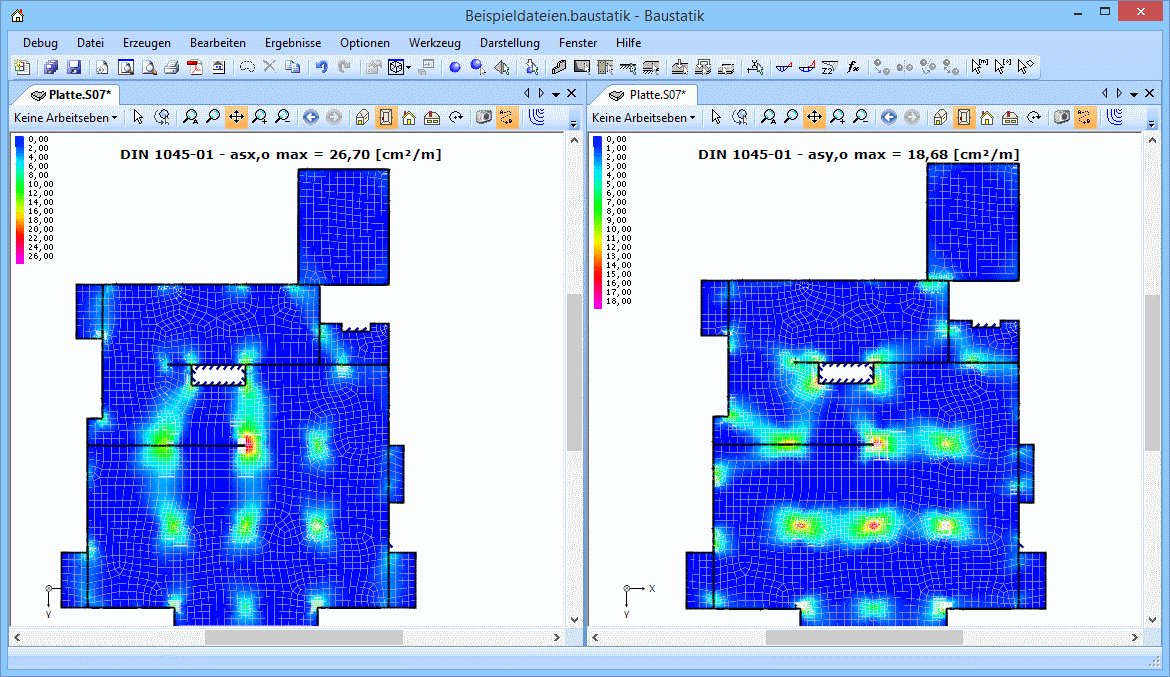The height and width of the screenshot is (677, 1170).
Task: Click the isolines icon in right pane toolbar
Action: (x=1115, y=117)
